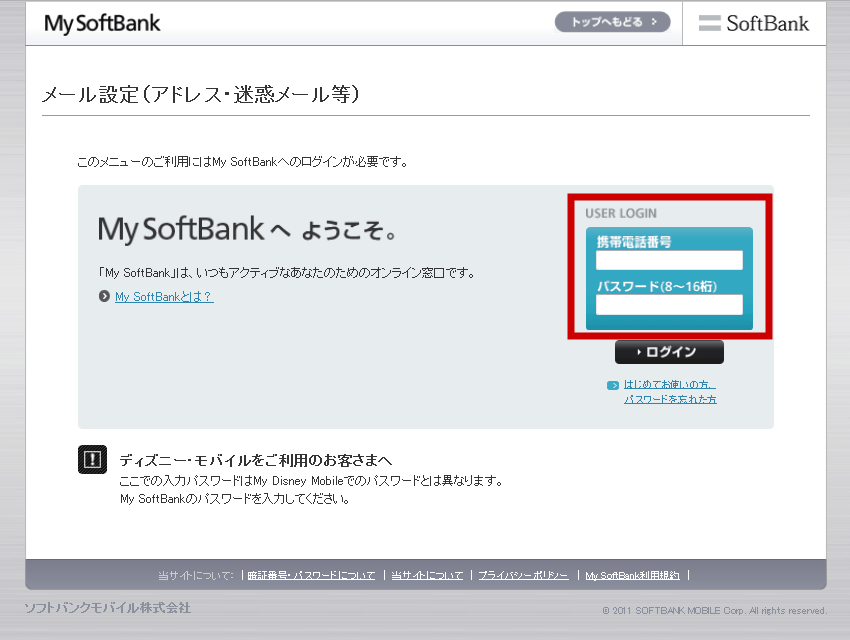
Task: Open はじめてお使いの方 link
Action: coord(669,384)
